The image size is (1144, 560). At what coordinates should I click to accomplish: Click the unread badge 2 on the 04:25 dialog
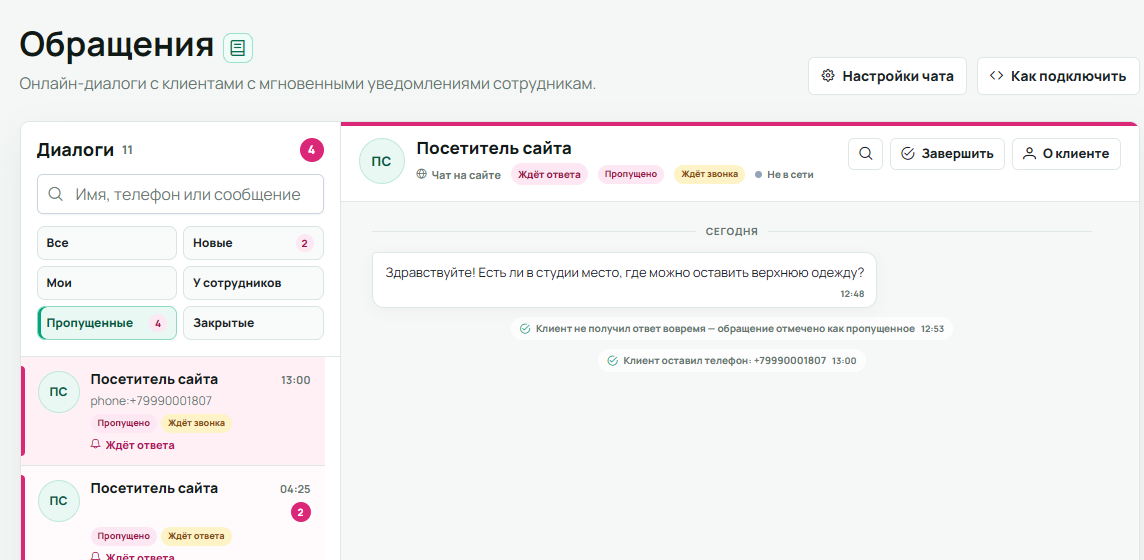tap(301, 513)
